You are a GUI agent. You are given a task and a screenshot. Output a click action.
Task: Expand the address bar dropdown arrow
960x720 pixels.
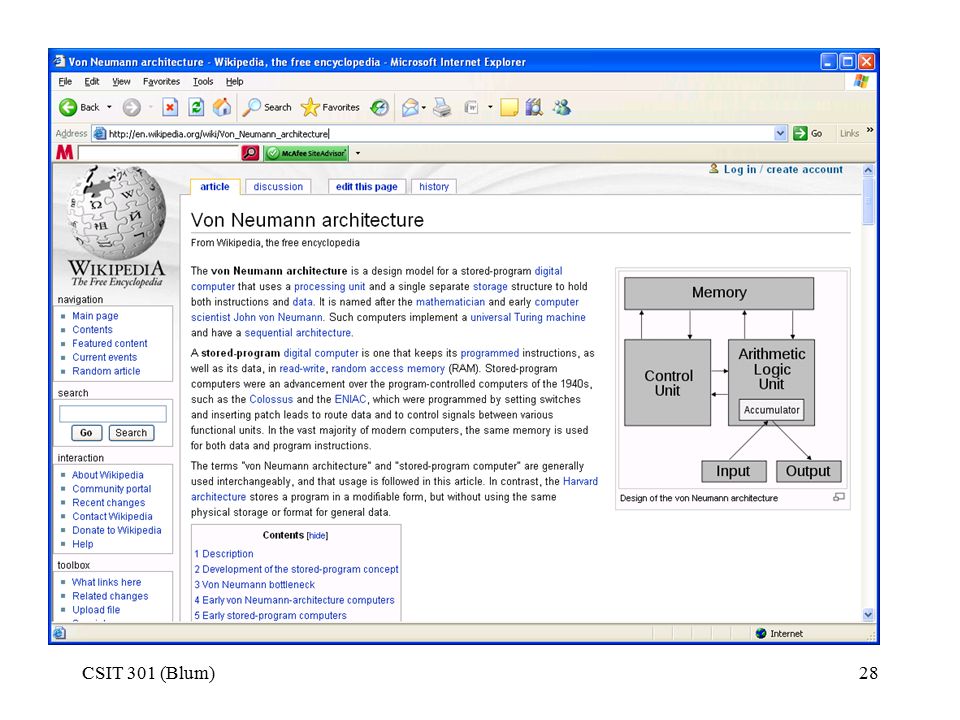pos(780,133)
